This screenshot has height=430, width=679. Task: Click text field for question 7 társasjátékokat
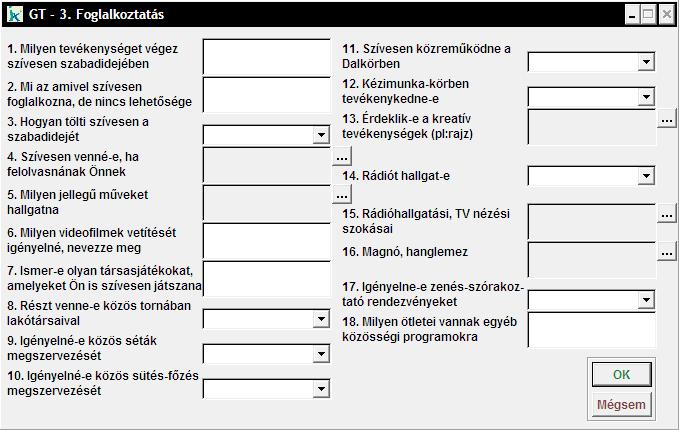(266, 279)
